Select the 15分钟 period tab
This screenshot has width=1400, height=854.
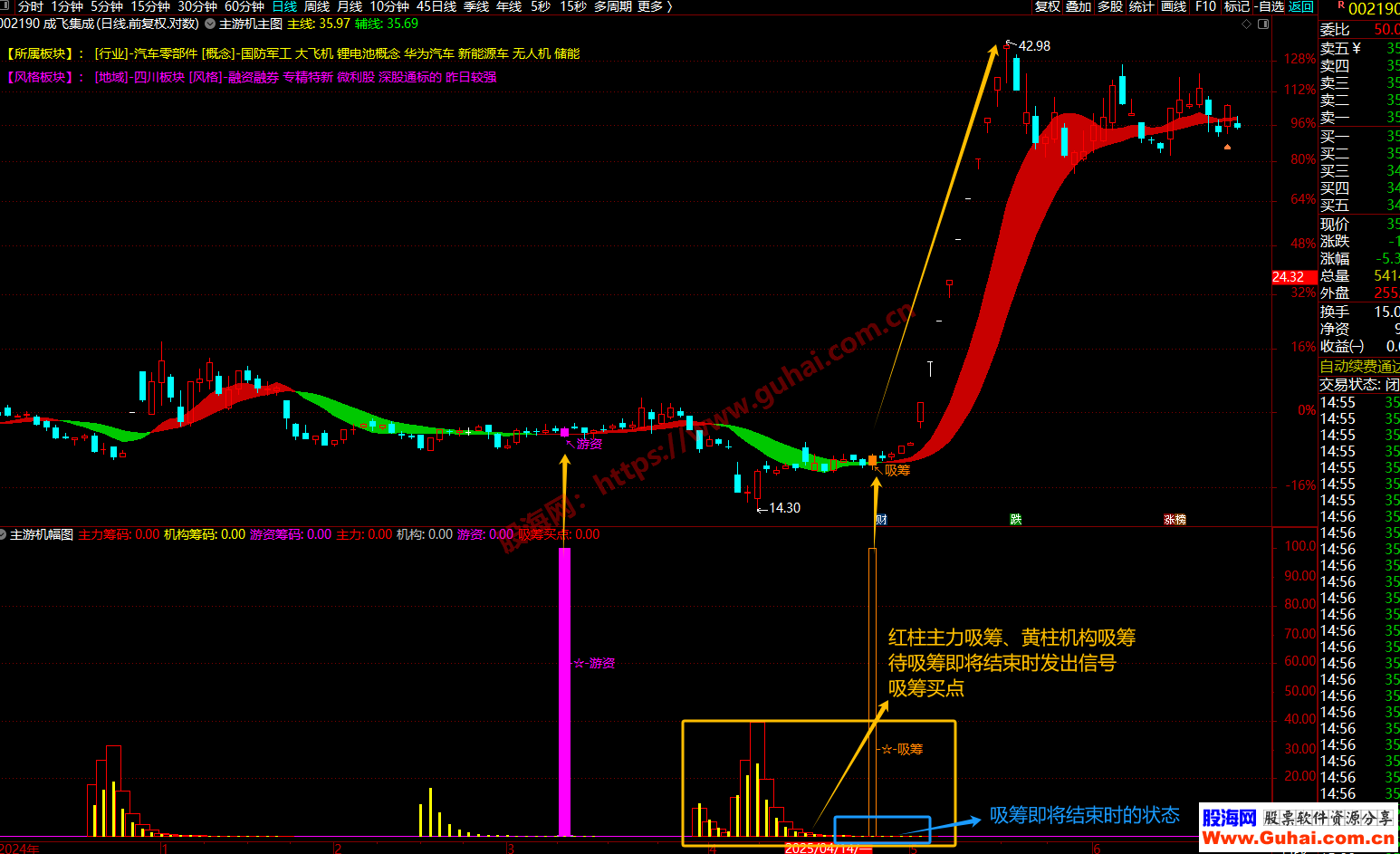tap(150, 6)
